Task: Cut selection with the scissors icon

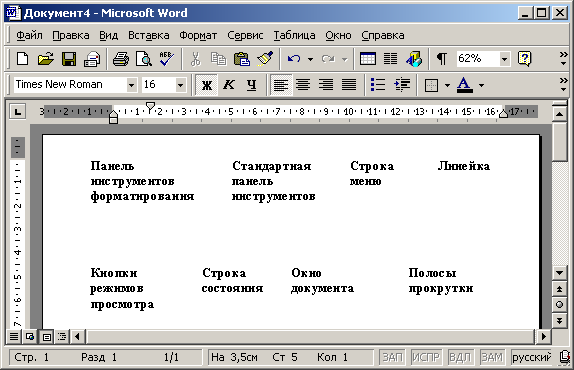Action: tap(195, 59)
